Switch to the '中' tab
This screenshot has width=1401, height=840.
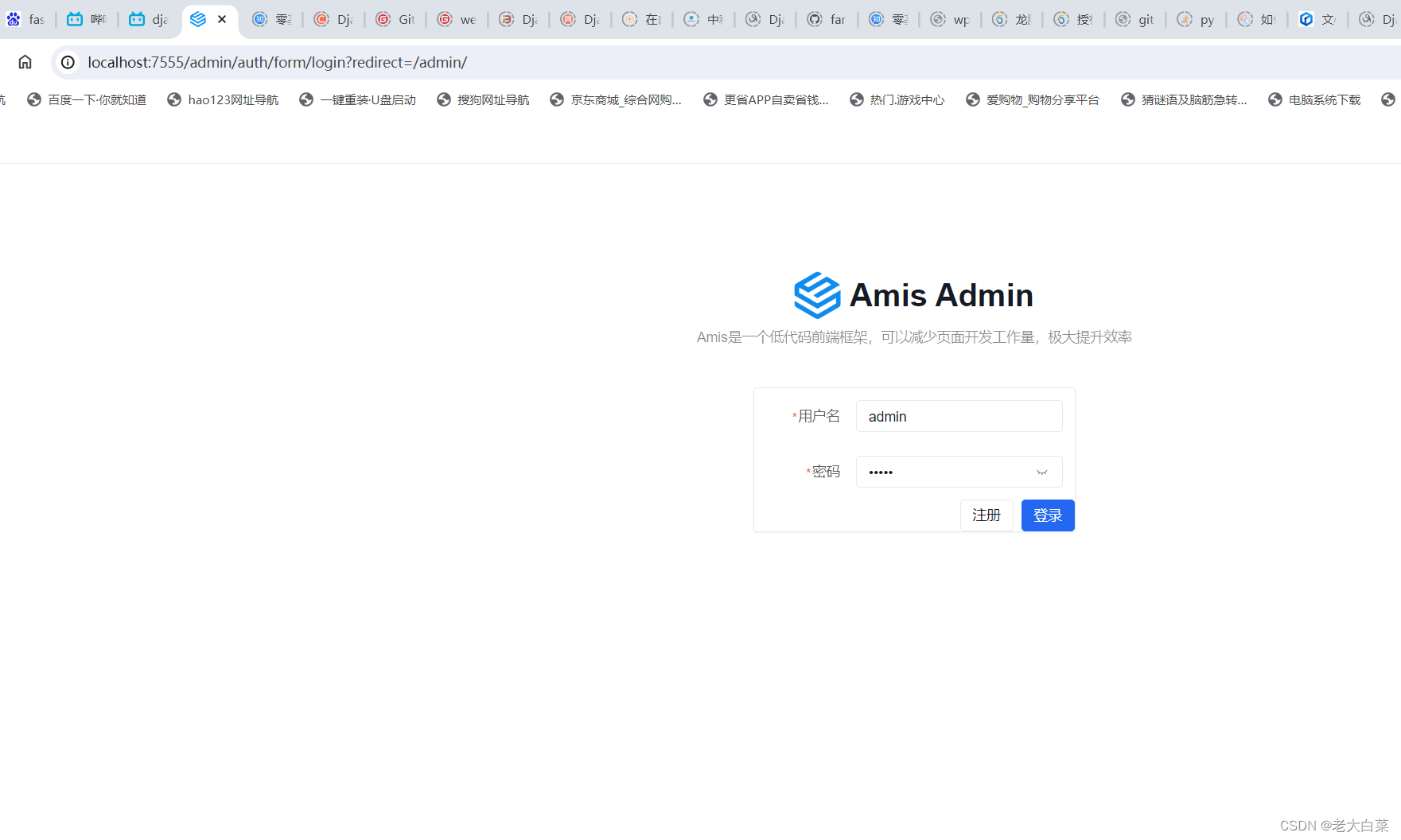coord(705,19)
